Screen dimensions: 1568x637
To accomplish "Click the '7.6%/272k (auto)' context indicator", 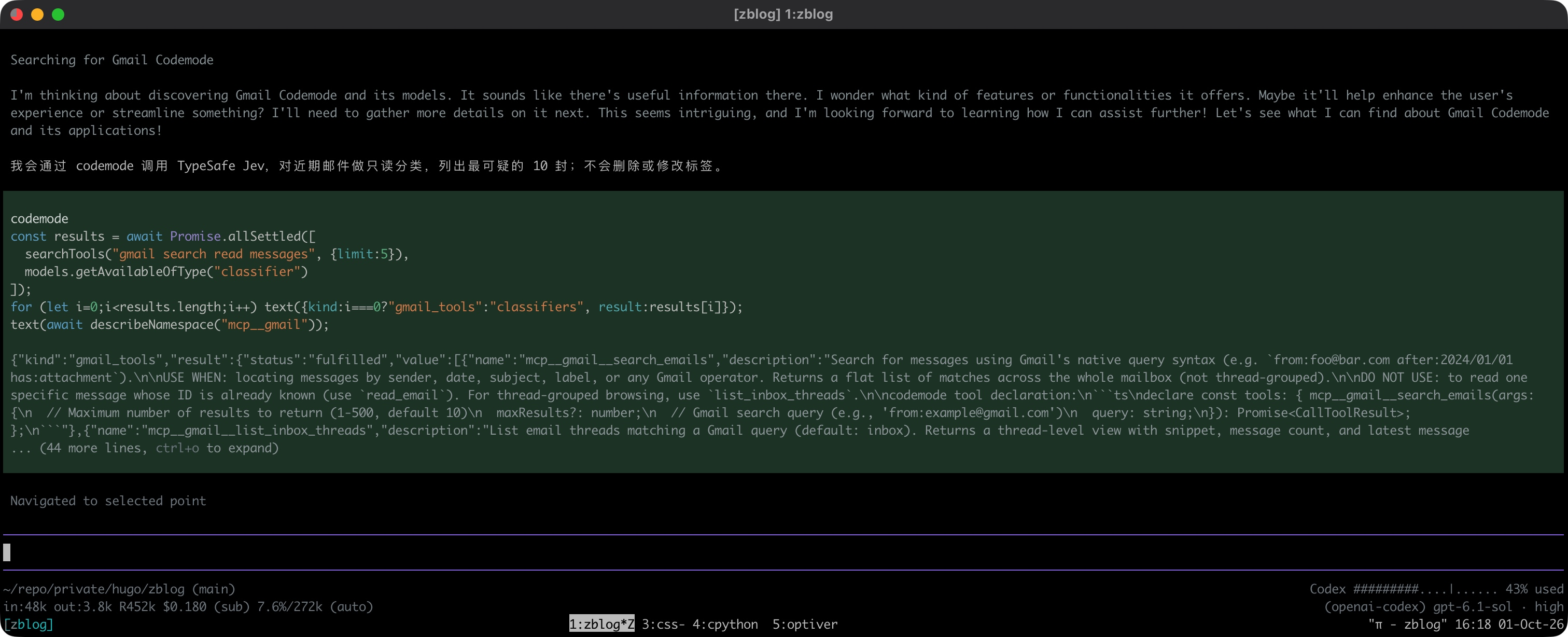I will point(315,606).
